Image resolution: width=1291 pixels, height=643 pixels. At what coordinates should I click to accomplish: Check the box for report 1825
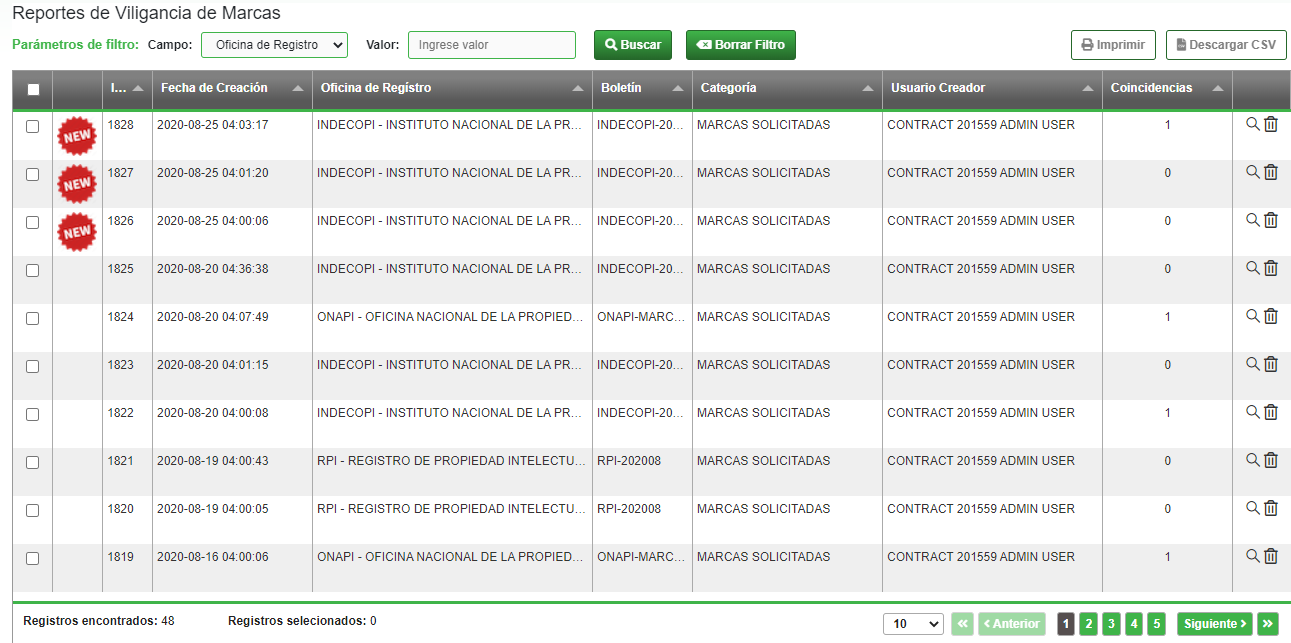(33, 270)
